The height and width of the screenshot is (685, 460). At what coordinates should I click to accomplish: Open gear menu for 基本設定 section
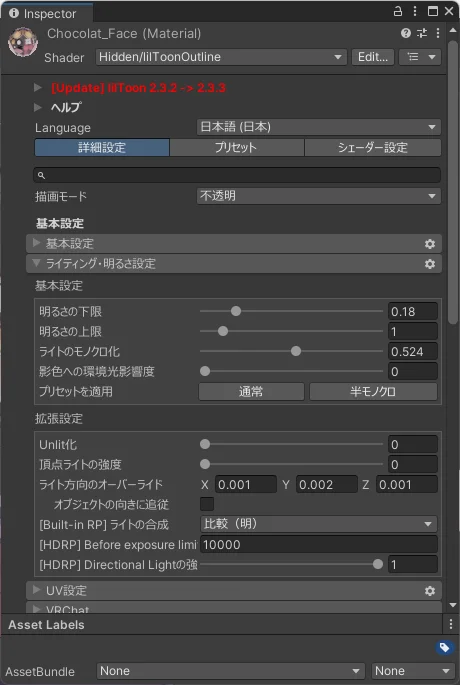430,244
